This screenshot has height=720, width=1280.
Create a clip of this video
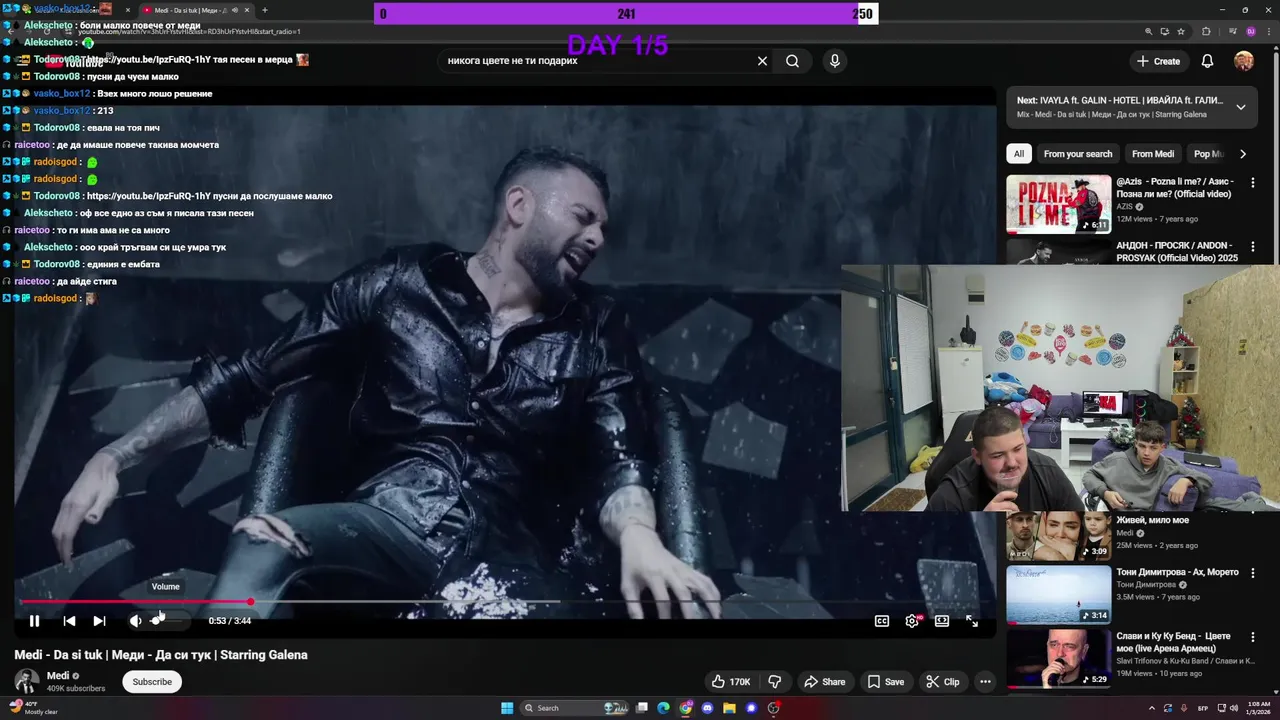942,682
